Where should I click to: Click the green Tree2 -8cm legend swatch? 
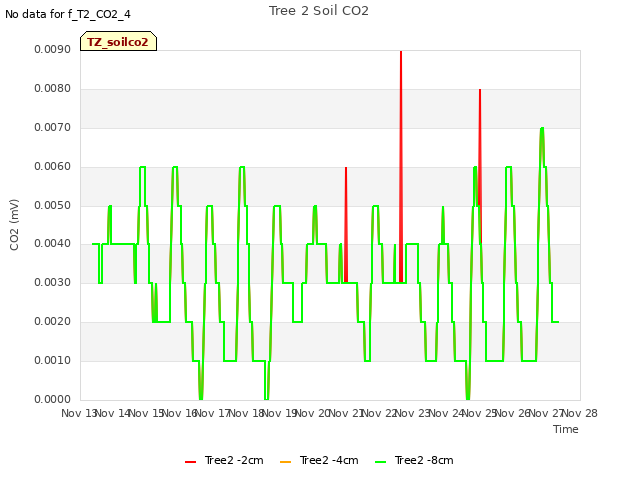coord(380,462)
